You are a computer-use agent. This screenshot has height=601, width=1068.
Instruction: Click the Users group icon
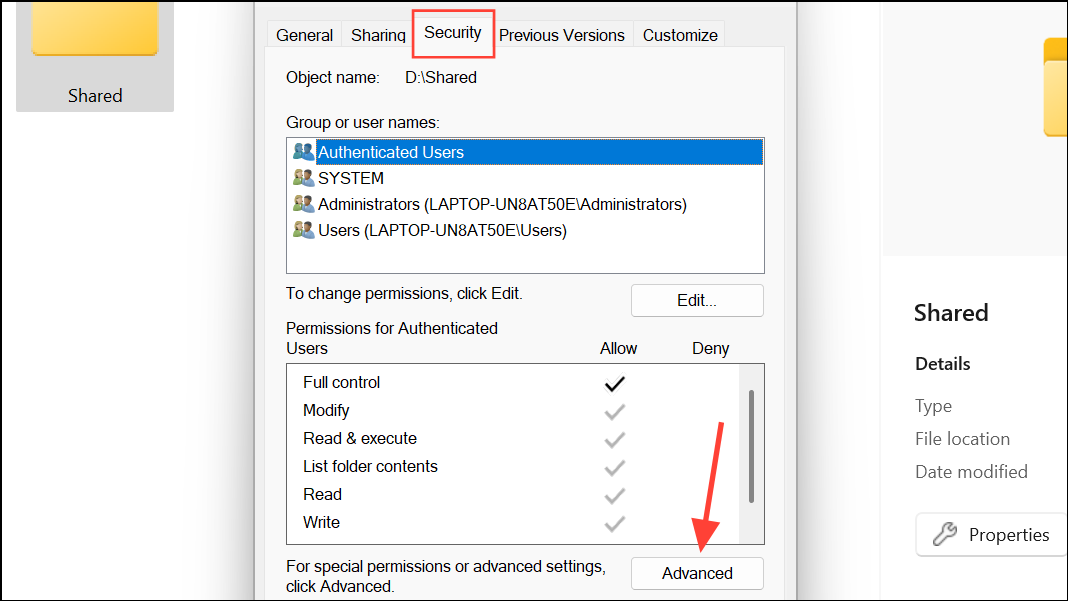(303, 230)
